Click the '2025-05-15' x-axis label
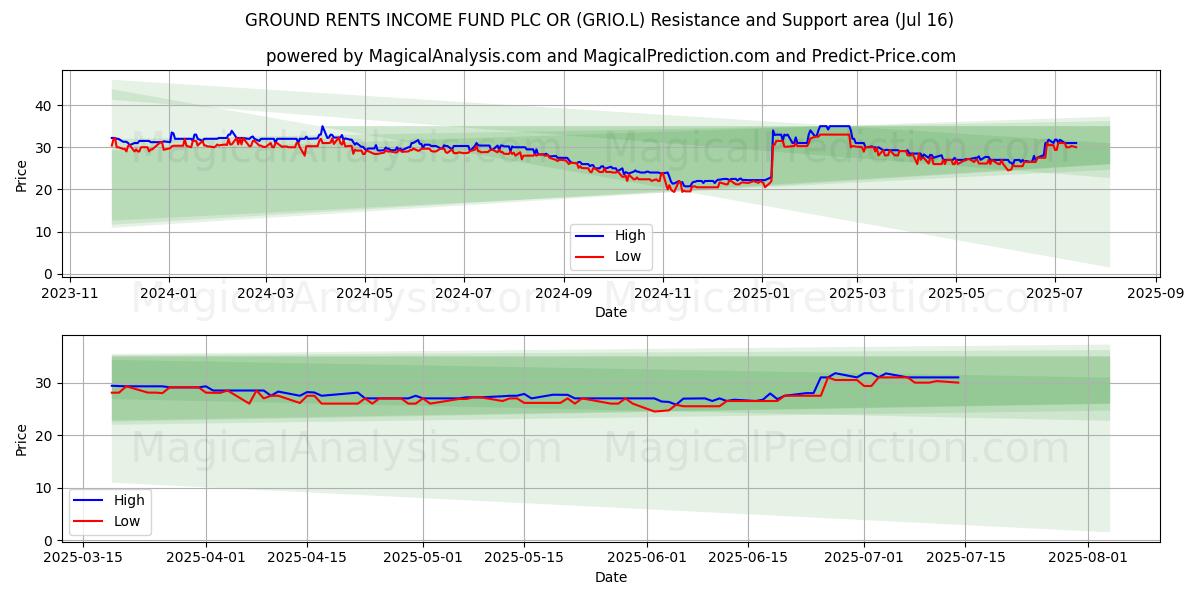 coord(524,559)
